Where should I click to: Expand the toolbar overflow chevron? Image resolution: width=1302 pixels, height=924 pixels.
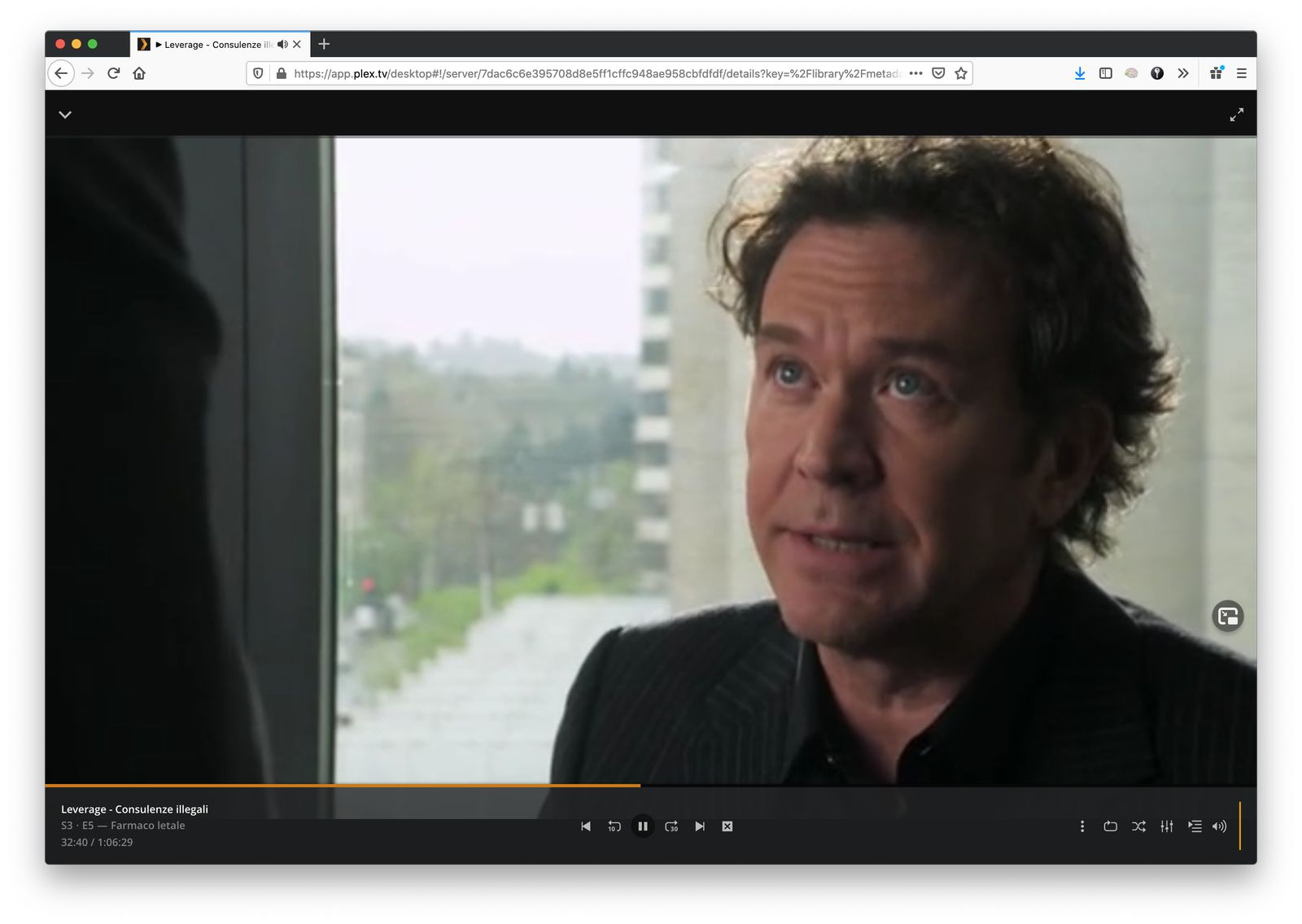click(1183, 73)
